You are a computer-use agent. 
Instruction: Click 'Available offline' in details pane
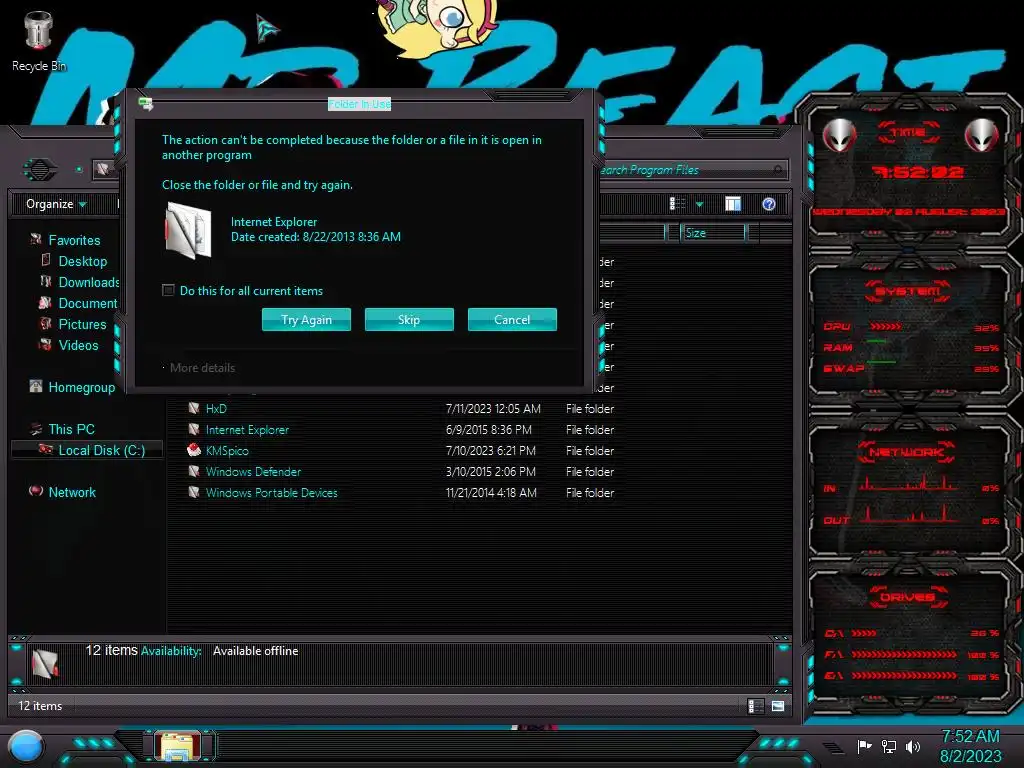tap(255, 651)
